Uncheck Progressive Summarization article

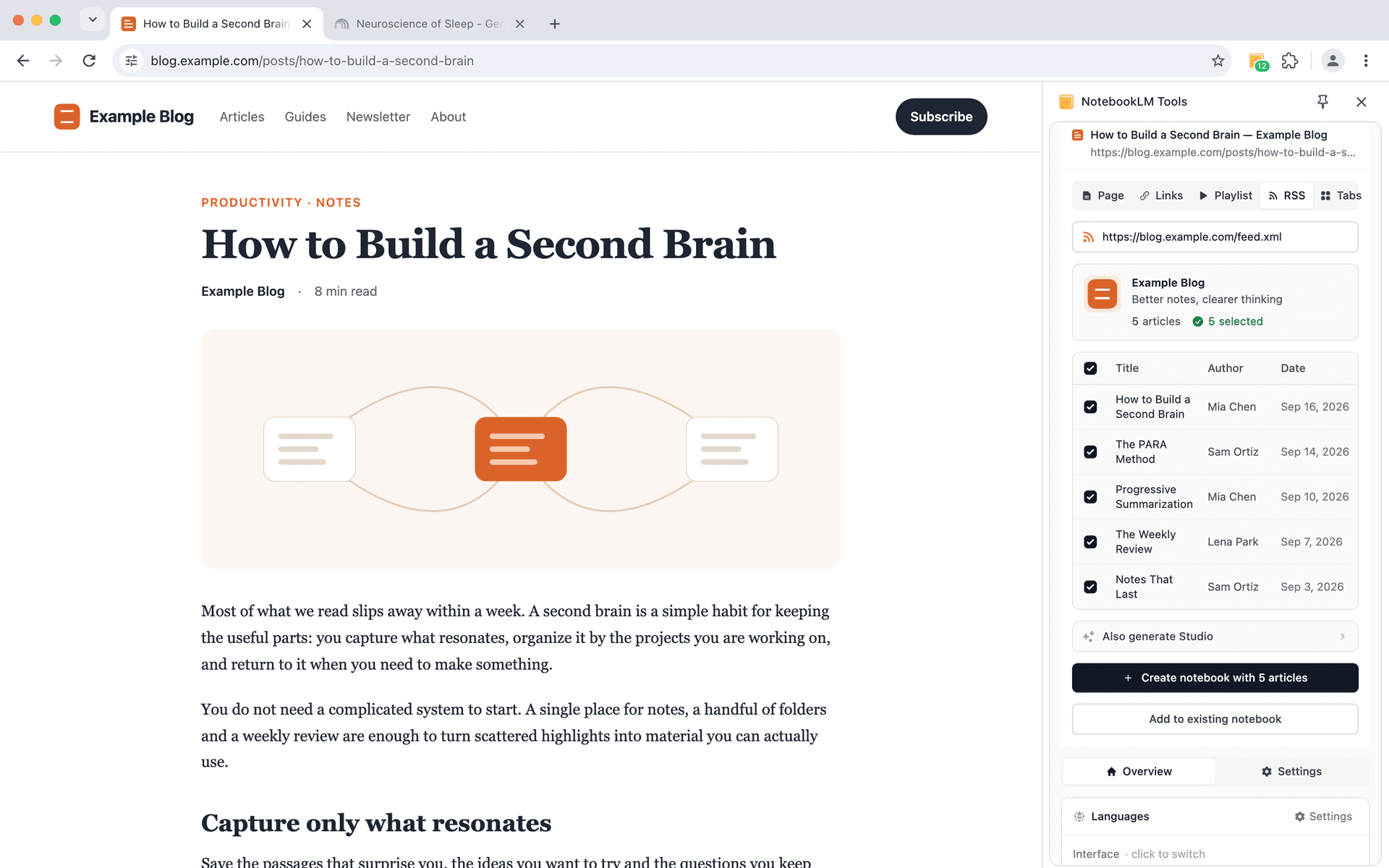click(1090, 497)
